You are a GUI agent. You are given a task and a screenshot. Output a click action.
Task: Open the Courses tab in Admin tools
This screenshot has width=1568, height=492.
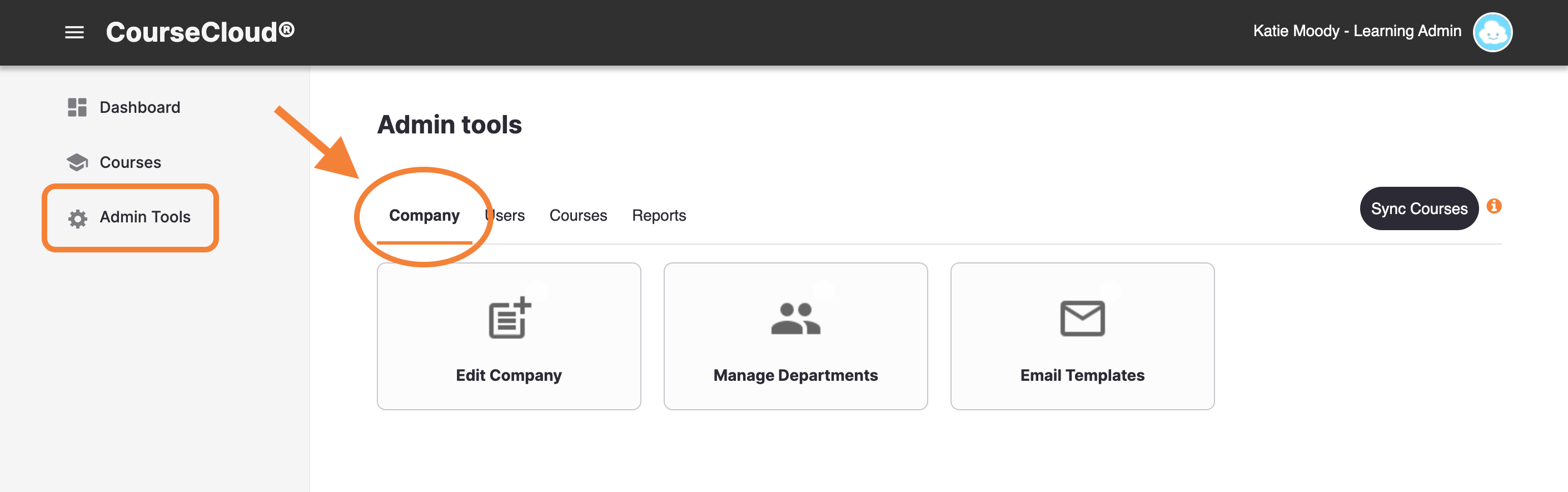[x=578, y=216]
